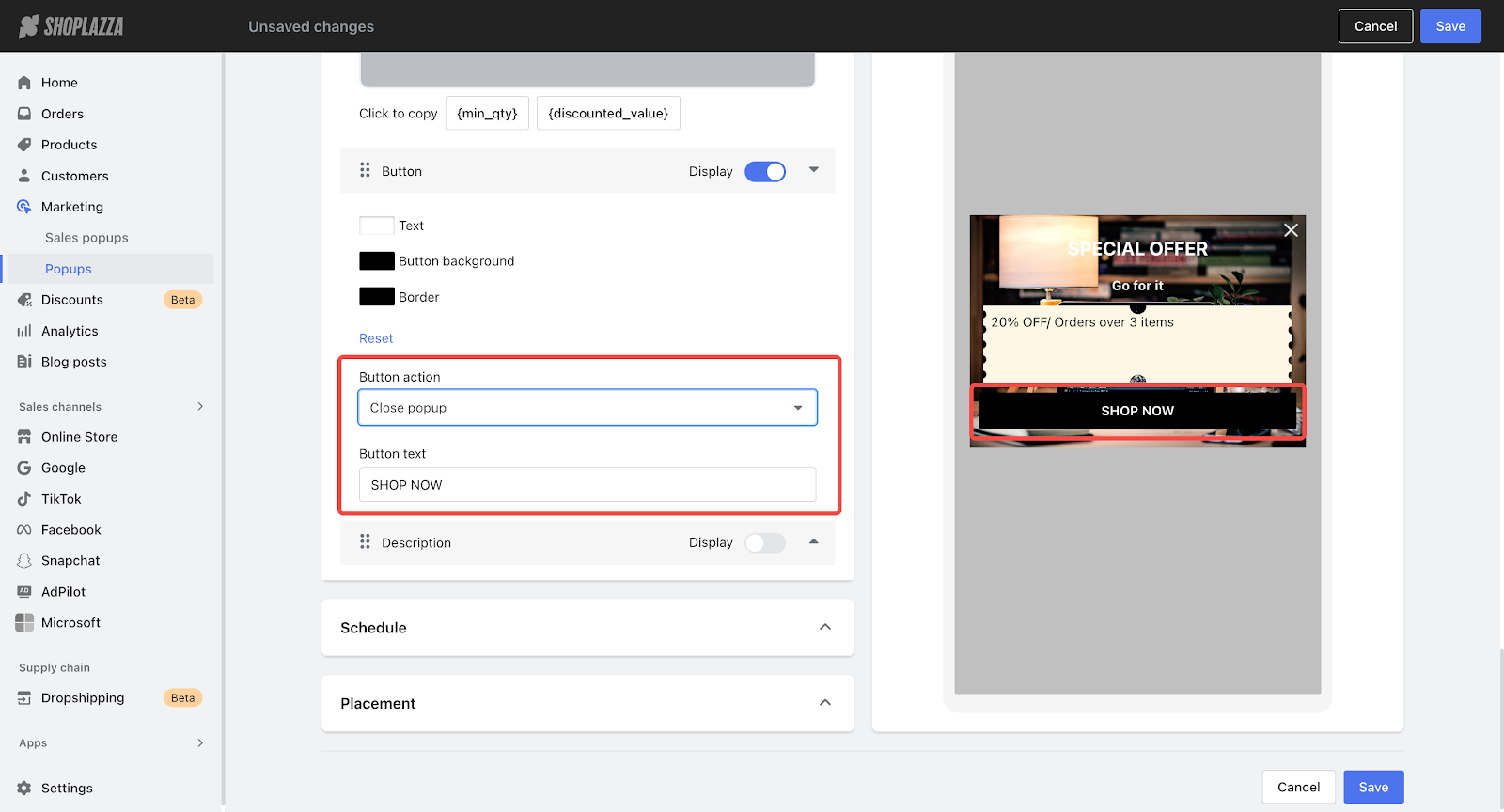Click the drag handle beside Description section
Screen dimensions: 1504x812
point(365,542)
